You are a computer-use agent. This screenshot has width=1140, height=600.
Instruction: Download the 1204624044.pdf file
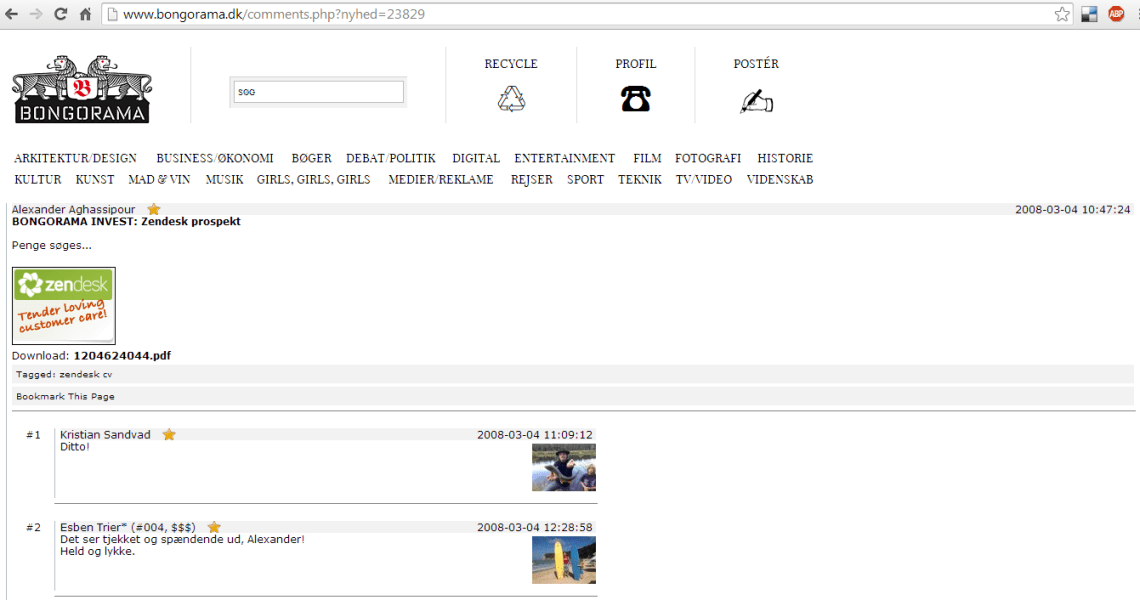coord(120,355)
